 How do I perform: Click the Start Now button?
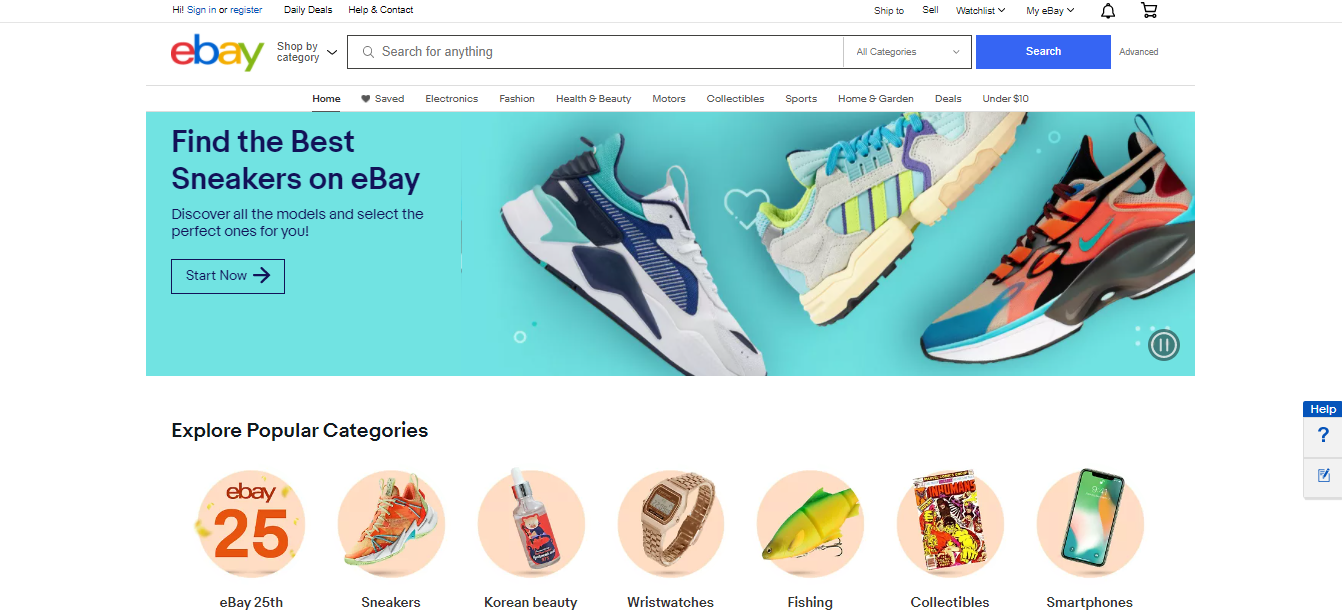coord(228,276)
